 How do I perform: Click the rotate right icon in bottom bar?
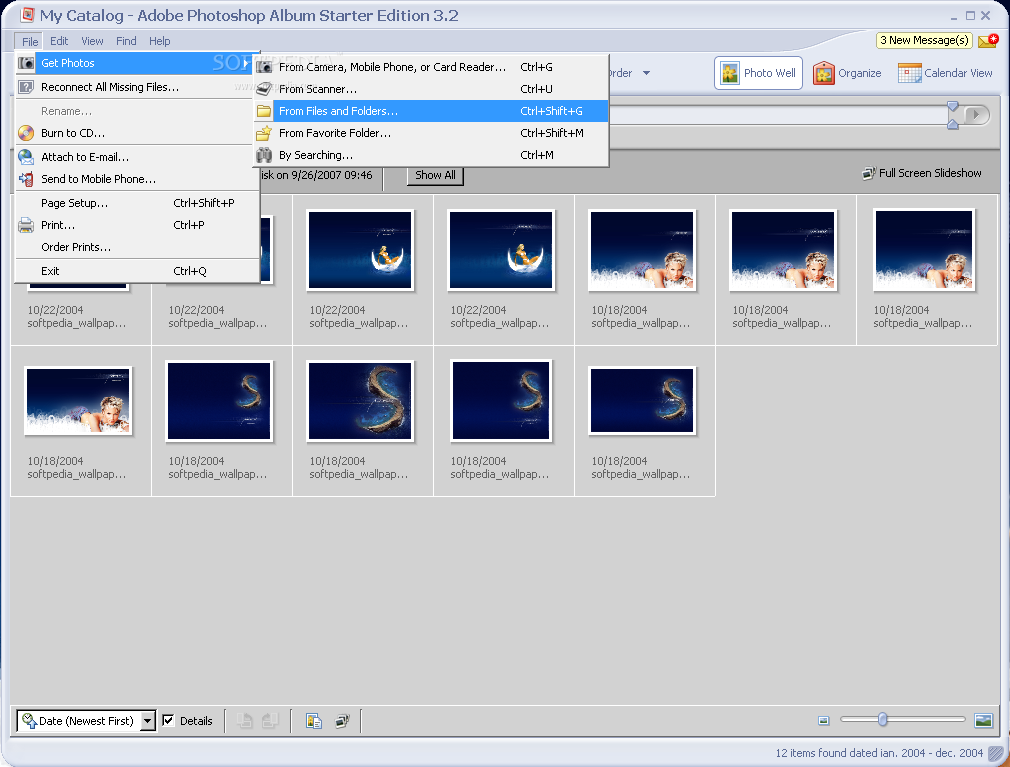tap(270, 721)
